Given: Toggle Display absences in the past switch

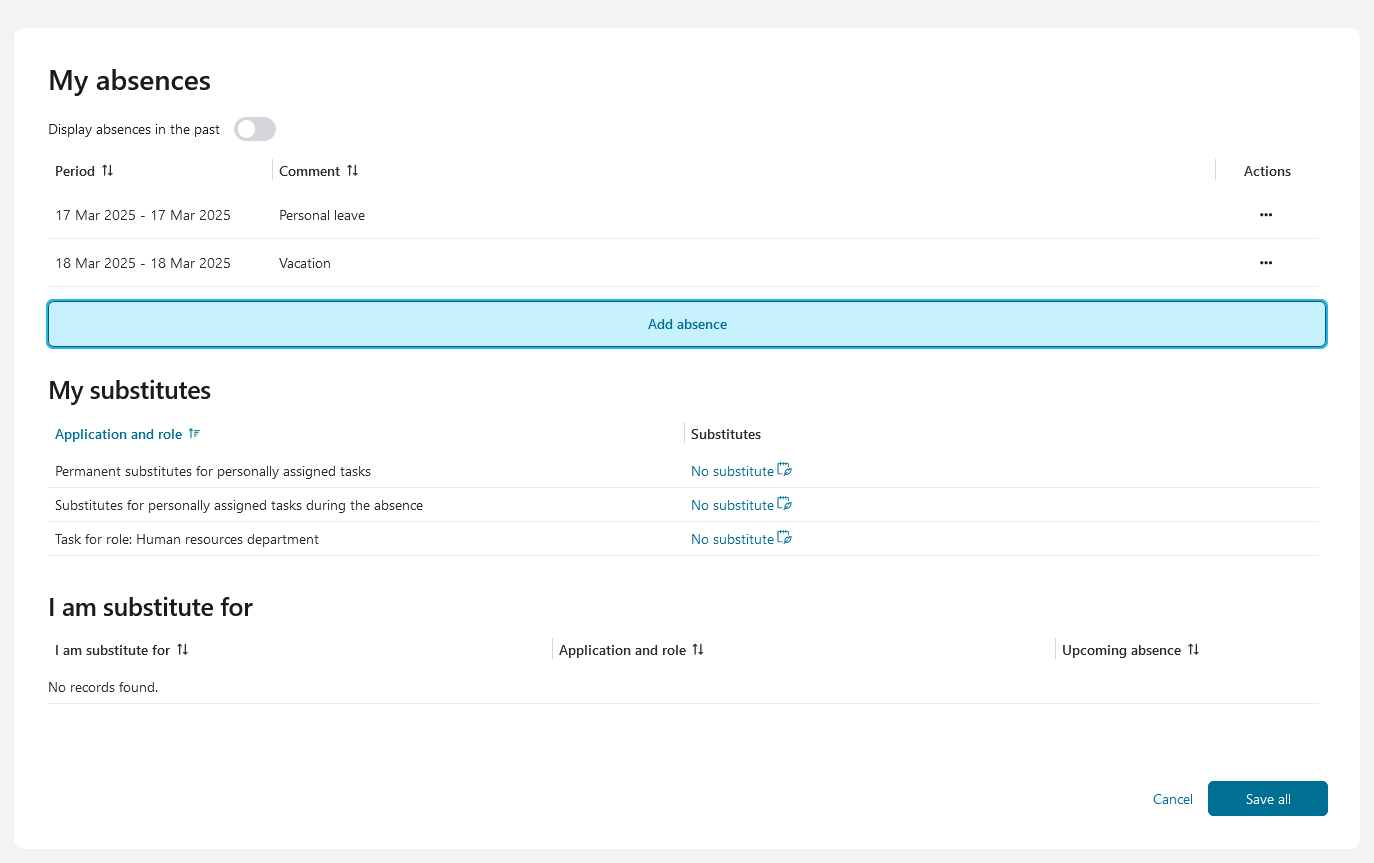Looking at the screenshot, I should 255,129.
